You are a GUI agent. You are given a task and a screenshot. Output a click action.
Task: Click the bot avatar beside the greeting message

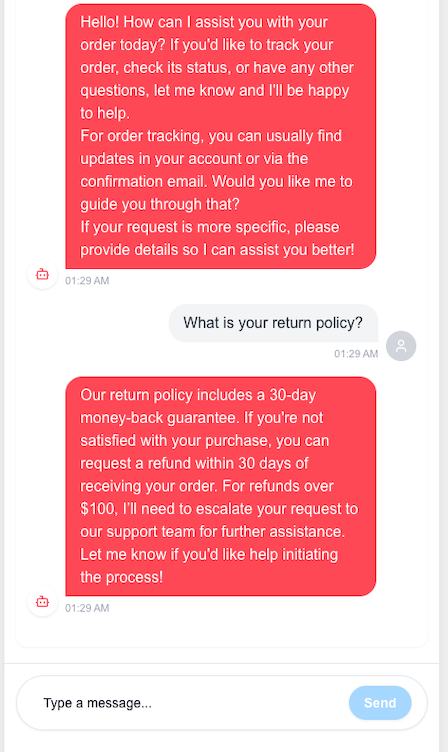point(43,274)
